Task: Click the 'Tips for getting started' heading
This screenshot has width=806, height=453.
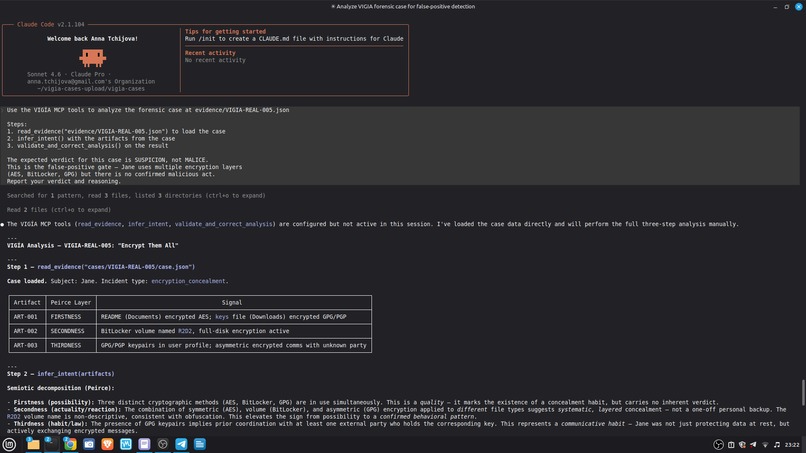Action: 225,31
